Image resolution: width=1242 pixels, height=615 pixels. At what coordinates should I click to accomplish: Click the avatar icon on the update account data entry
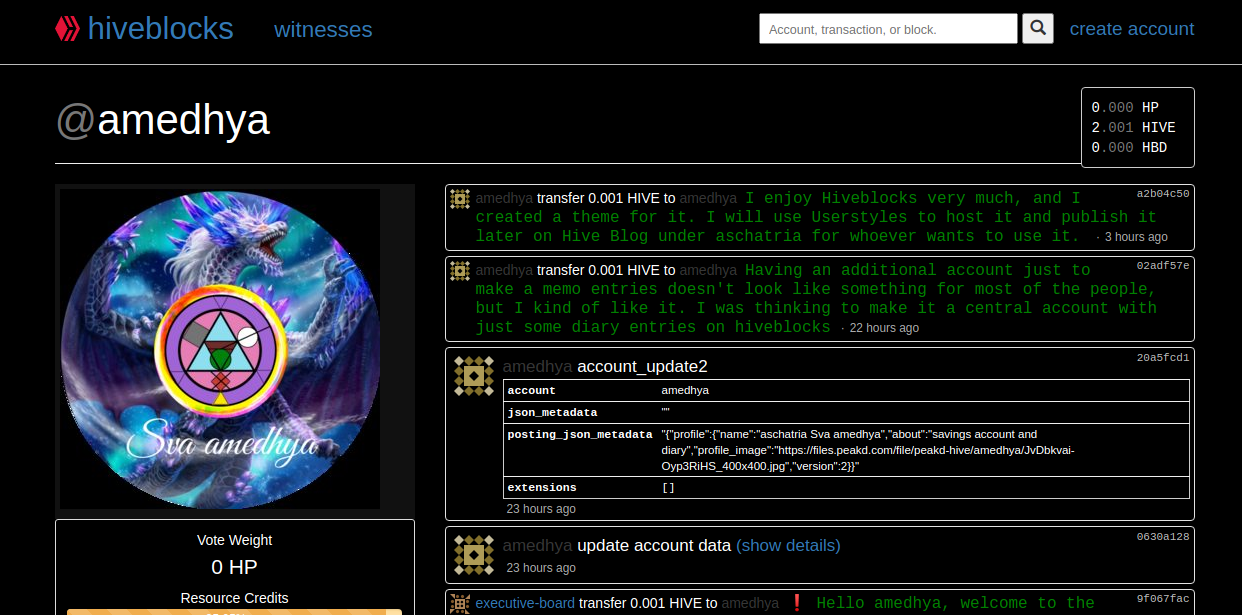coord(474,555)
